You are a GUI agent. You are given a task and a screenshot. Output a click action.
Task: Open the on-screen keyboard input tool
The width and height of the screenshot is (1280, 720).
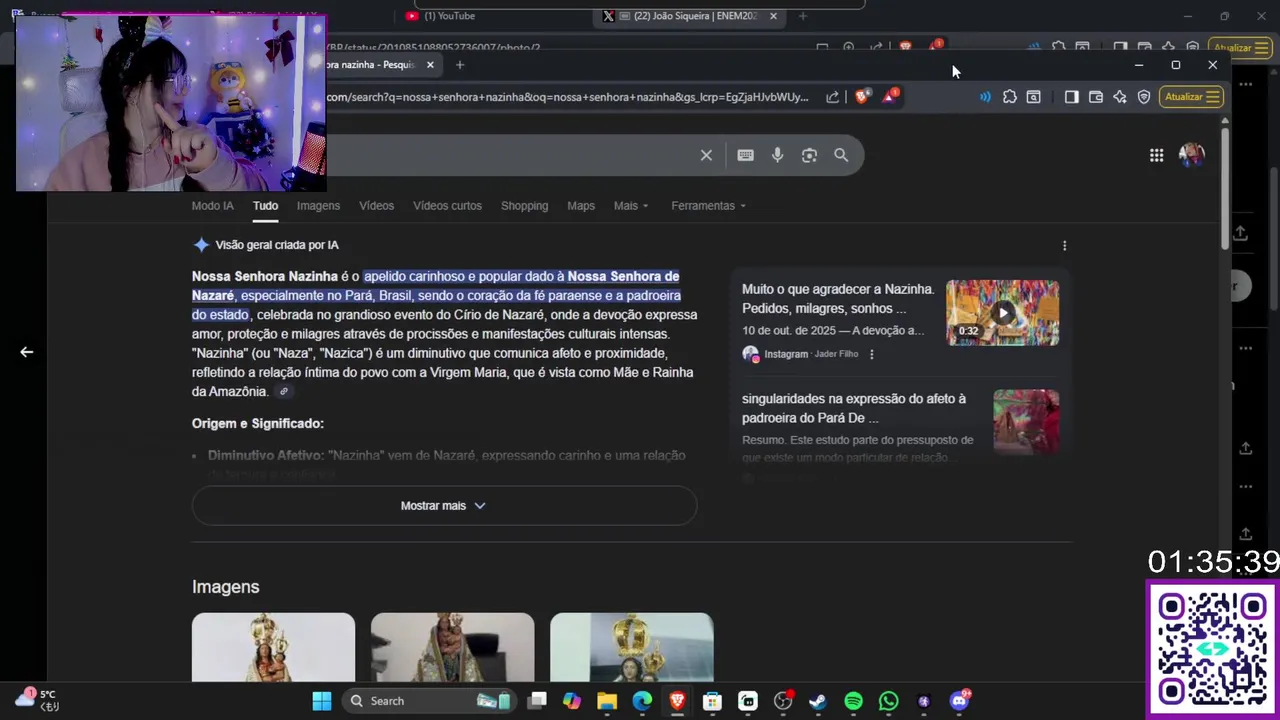click(x=745, y=155)
